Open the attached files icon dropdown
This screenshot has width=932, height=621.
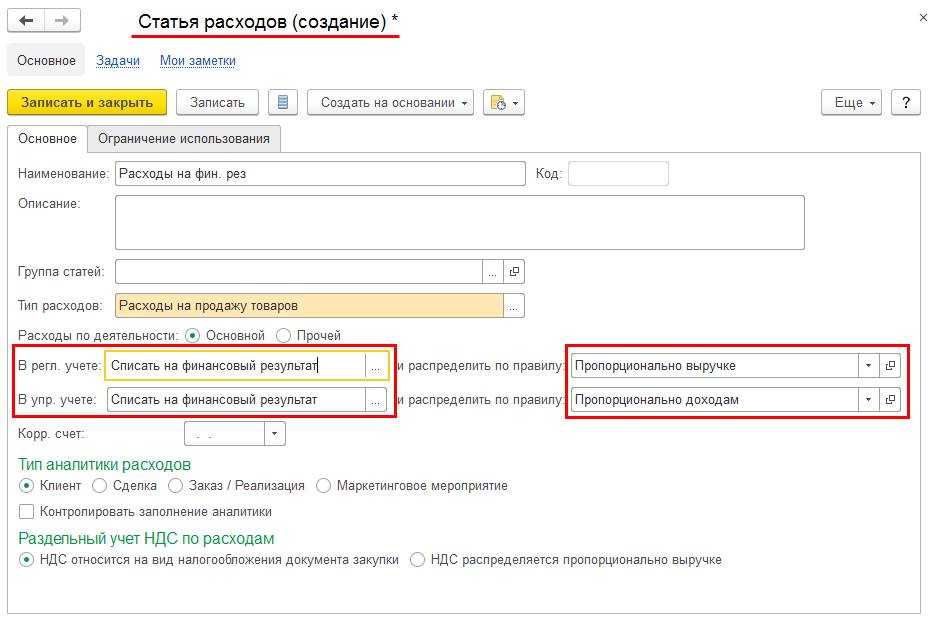[x=503, y=102]
